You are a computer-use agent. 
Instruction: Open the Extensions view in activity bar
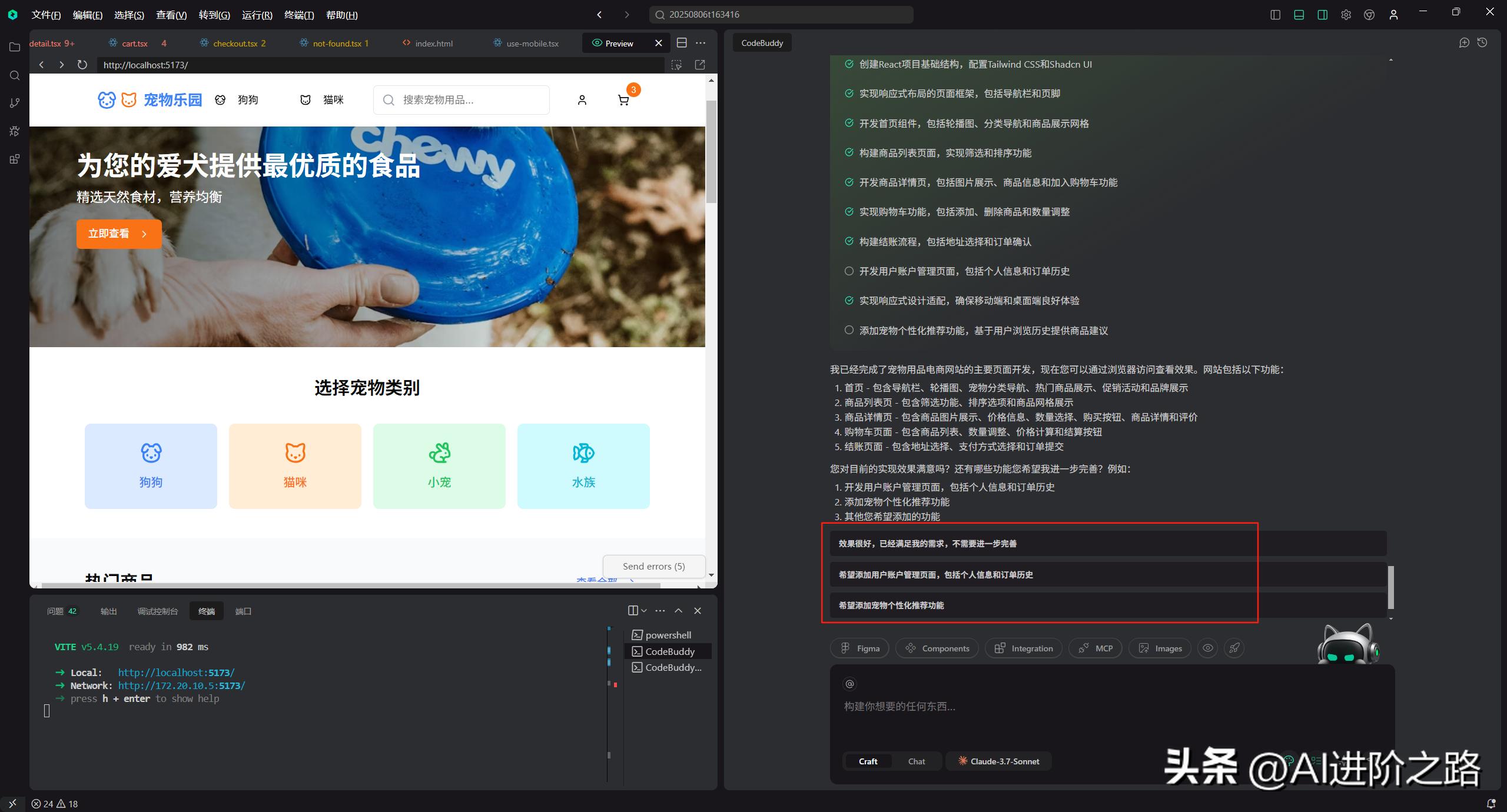(15, 159)
